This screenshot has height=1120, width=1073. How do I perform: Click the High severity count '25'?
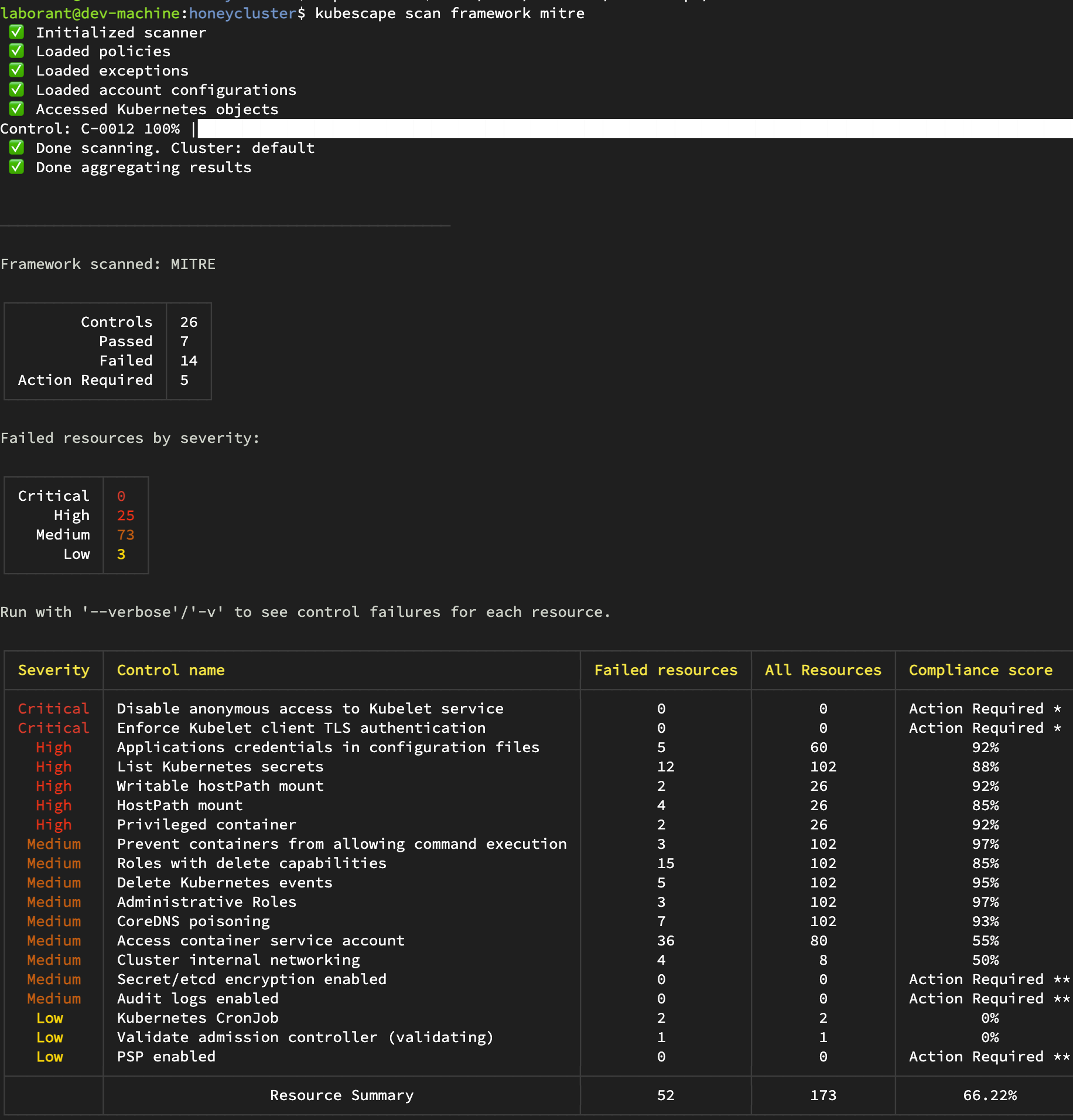(126, 515)
